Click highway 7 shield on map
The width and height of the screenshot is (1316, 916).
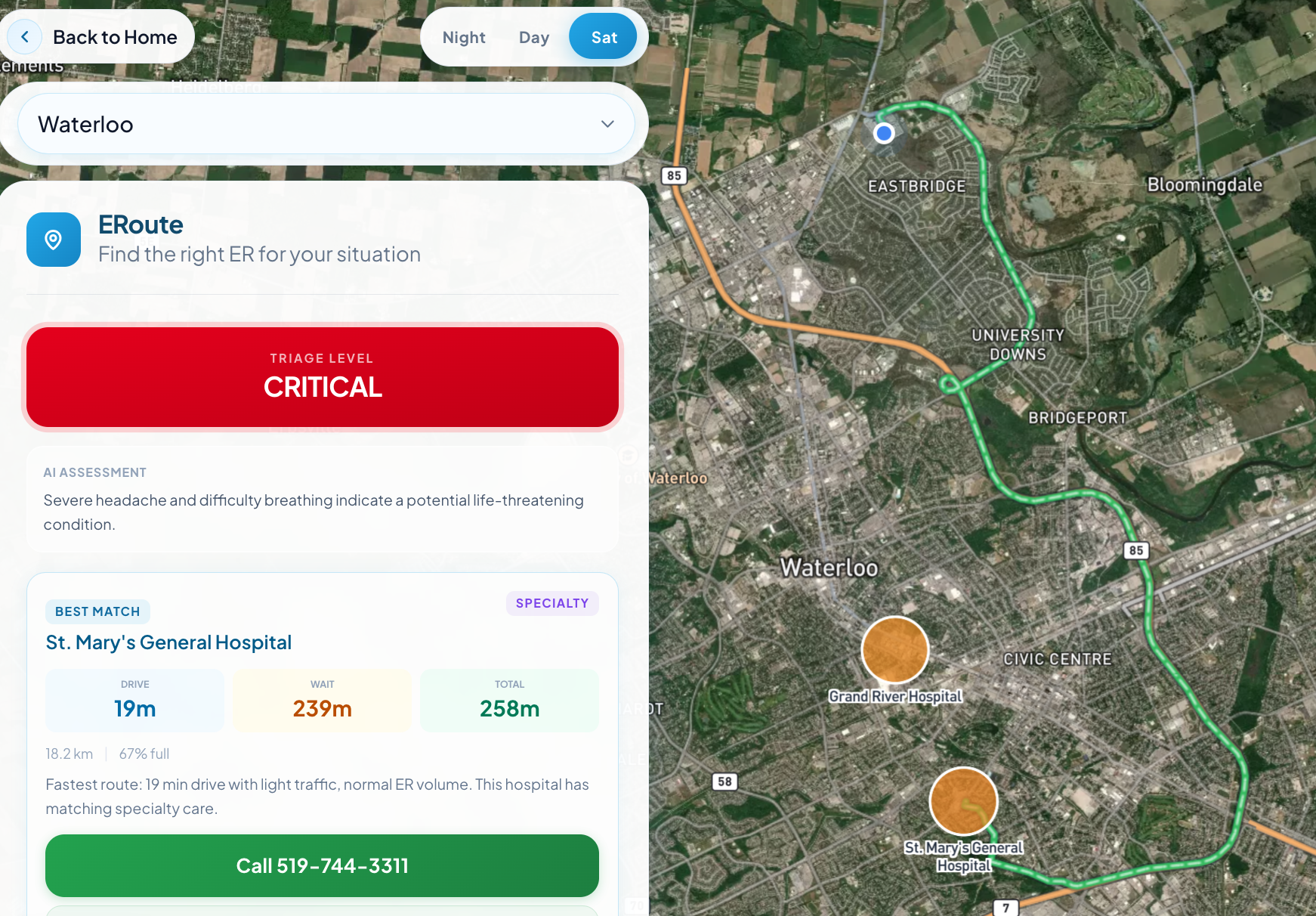pos(1006,908)
